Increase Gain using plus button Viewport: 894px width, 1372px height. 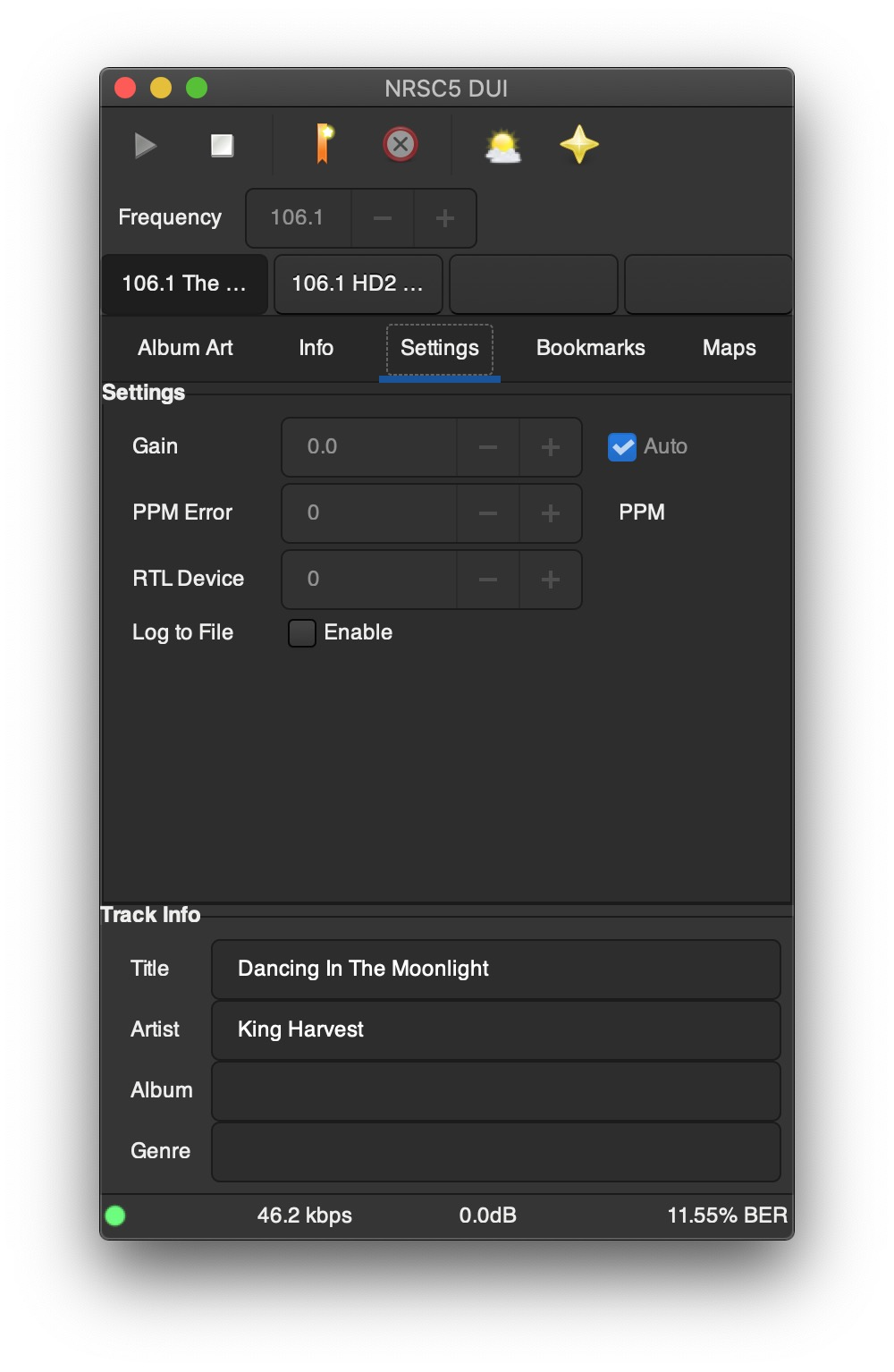(551, 447)
